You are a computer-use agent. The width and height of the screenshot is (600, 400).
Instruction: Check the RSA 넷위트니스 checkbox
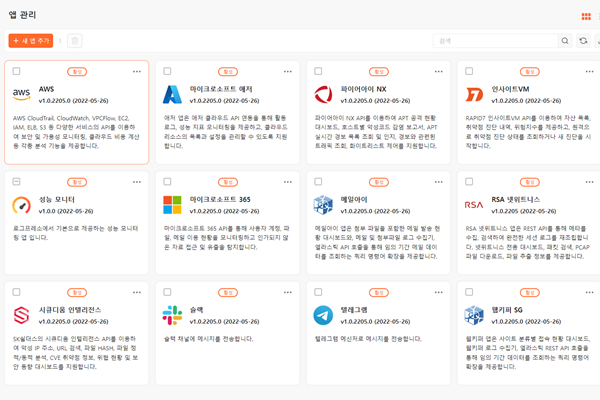tap(469, 181)
